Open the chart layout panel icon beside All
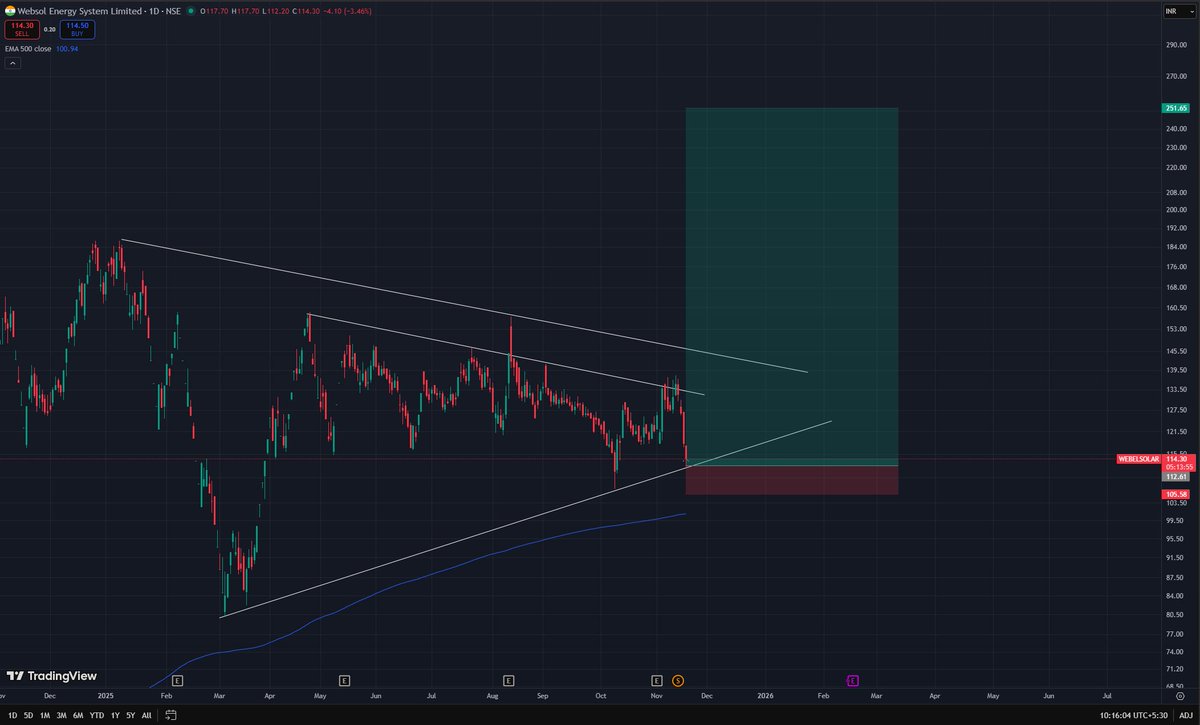The image size is (1200, 725). point(172,715)
